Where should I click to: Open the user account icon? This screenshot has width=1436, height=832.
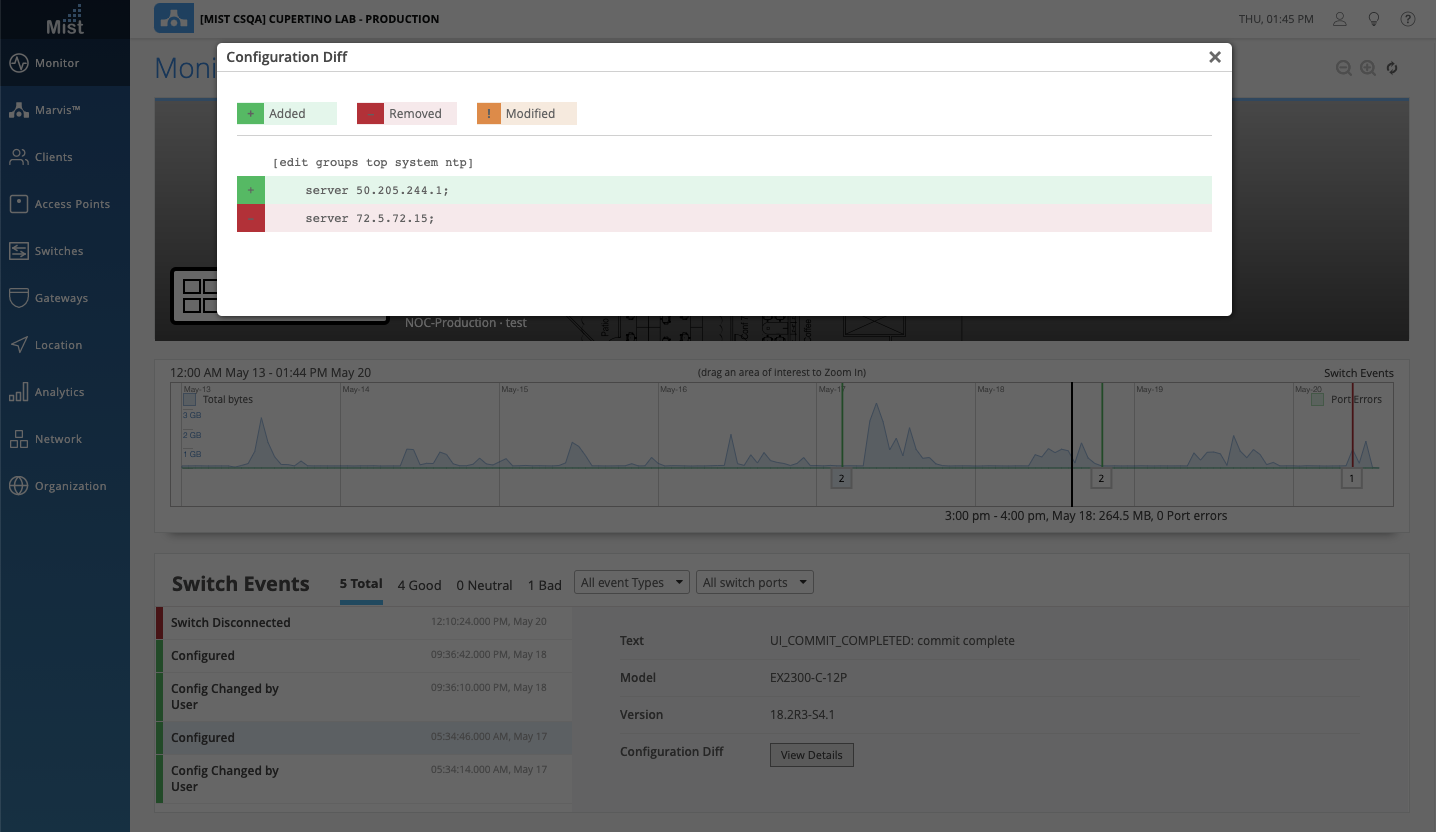pyautogui.click(x=1341, y=19)
